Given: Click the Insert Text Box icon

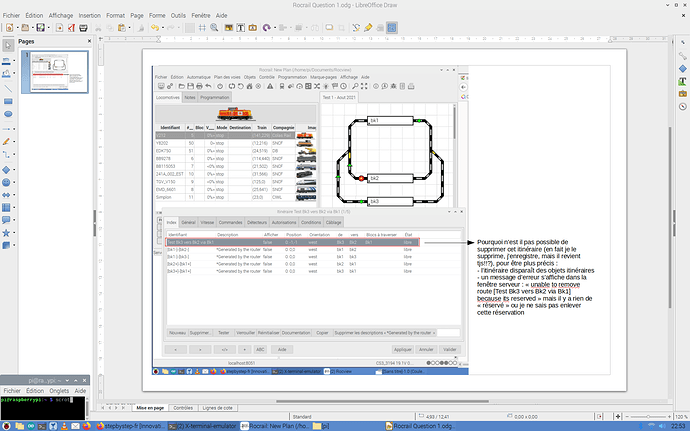Looking at the screenshot, I should [241, 28].
